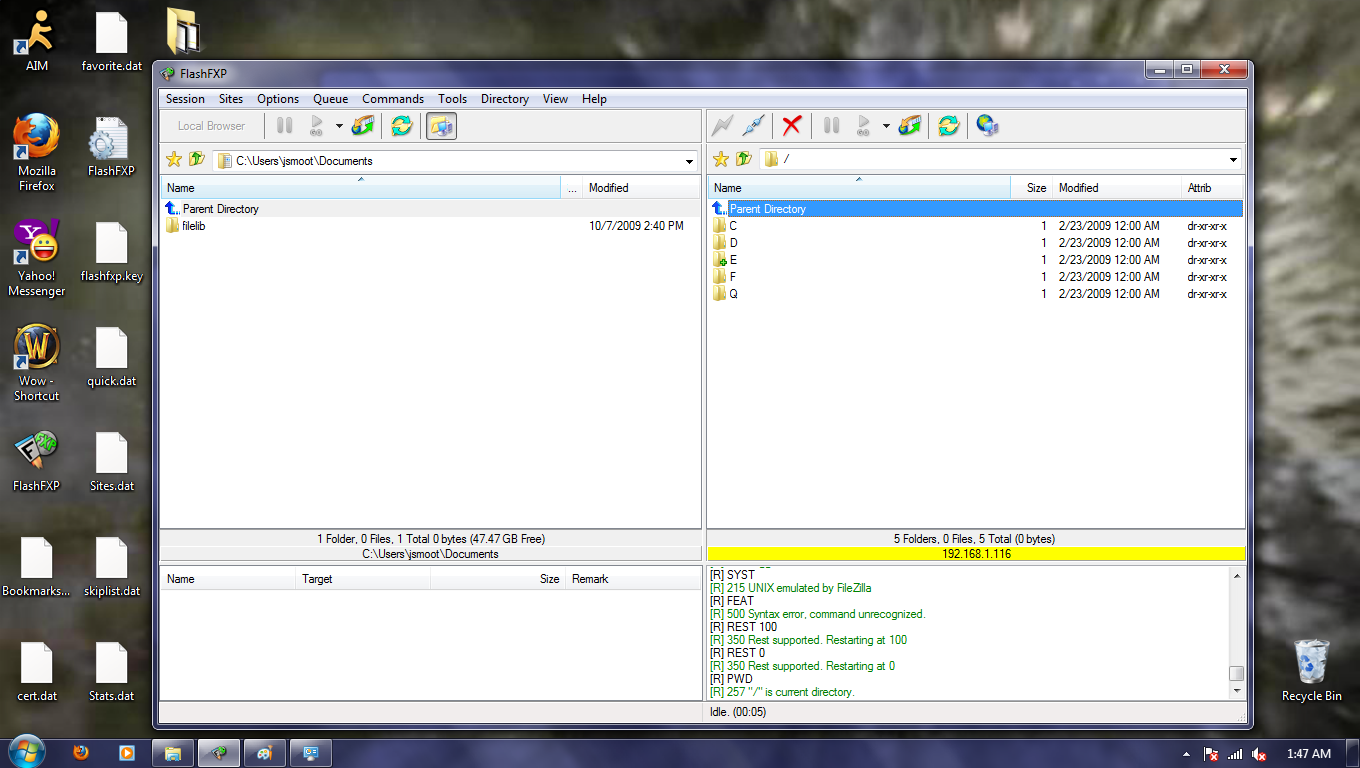
Task: Click the local pane transfer files icon
Action: click(x=362, y=126)
